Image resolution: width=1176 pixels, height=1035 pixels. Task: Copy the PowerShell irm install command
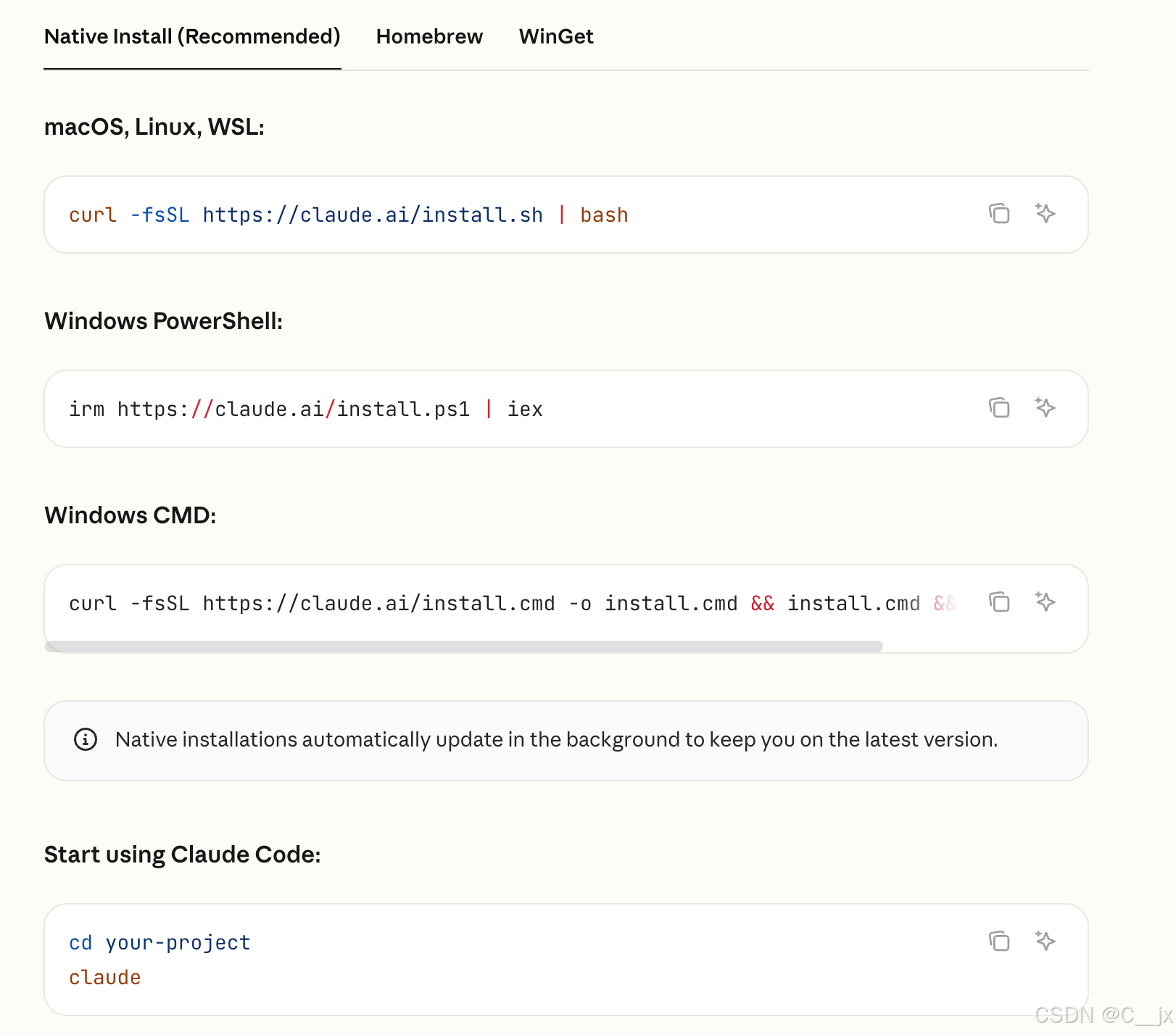[999, 407]
